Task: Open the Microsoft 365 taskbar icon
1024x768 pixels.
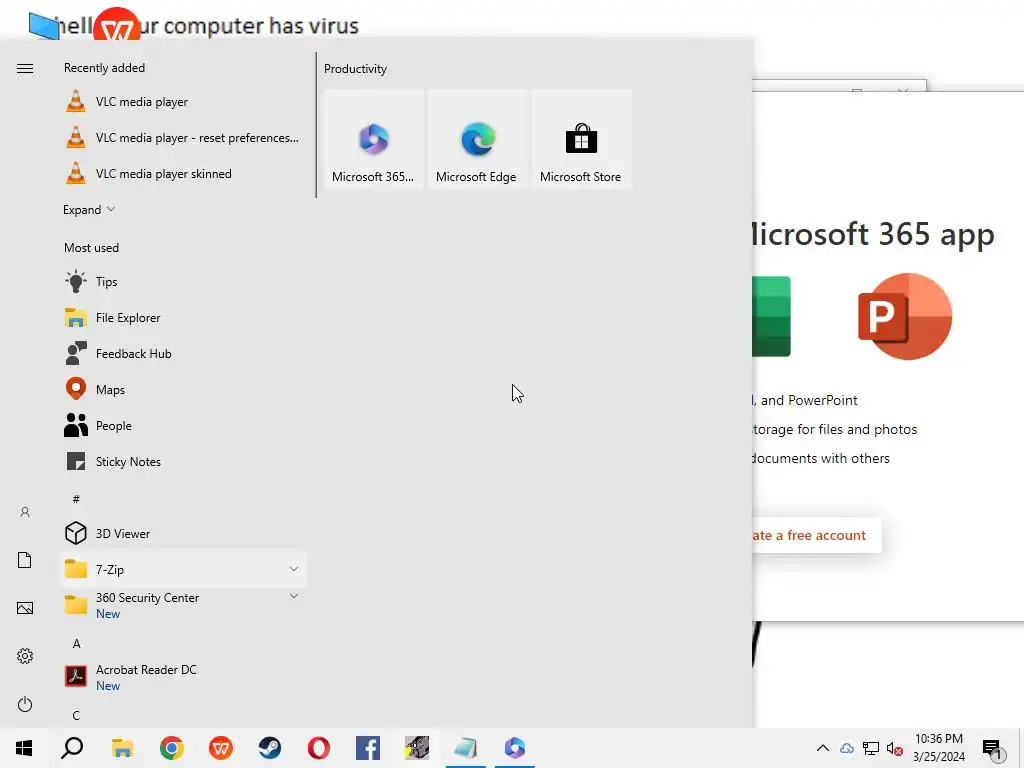Action: tap(515, 748)
